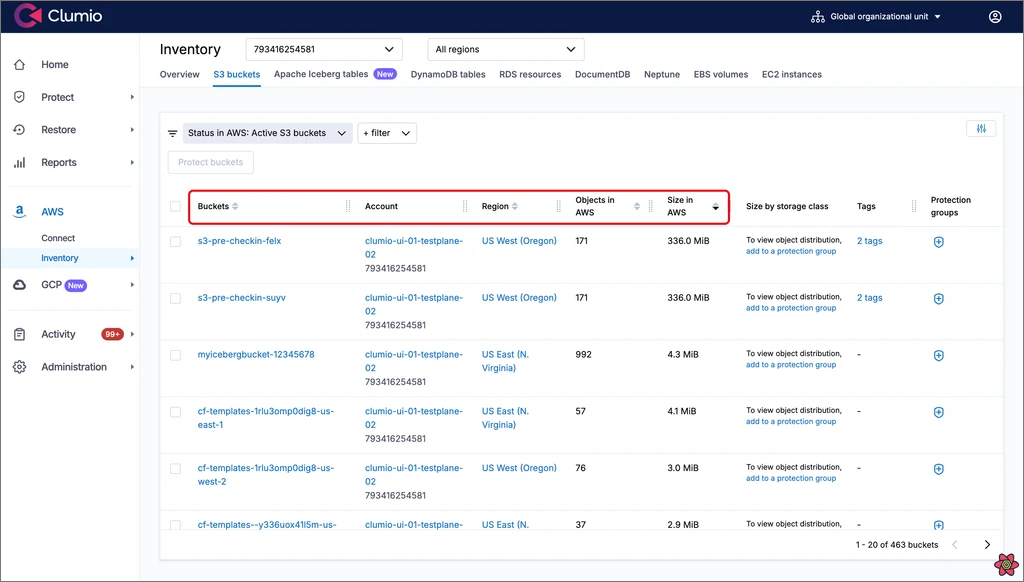Click add to a protection group for s3-pre-checkin-felx
Viewport: 1024px width, 582px height.
click(x=791, y=251)
